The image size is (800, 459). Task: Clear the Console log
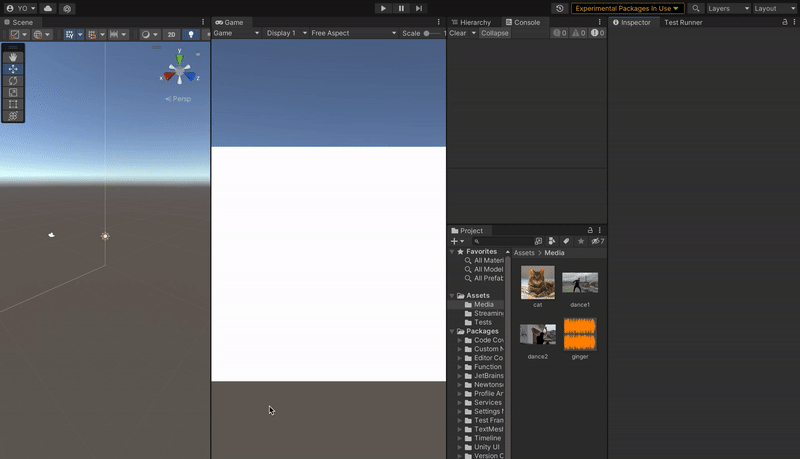click(458, 33)
